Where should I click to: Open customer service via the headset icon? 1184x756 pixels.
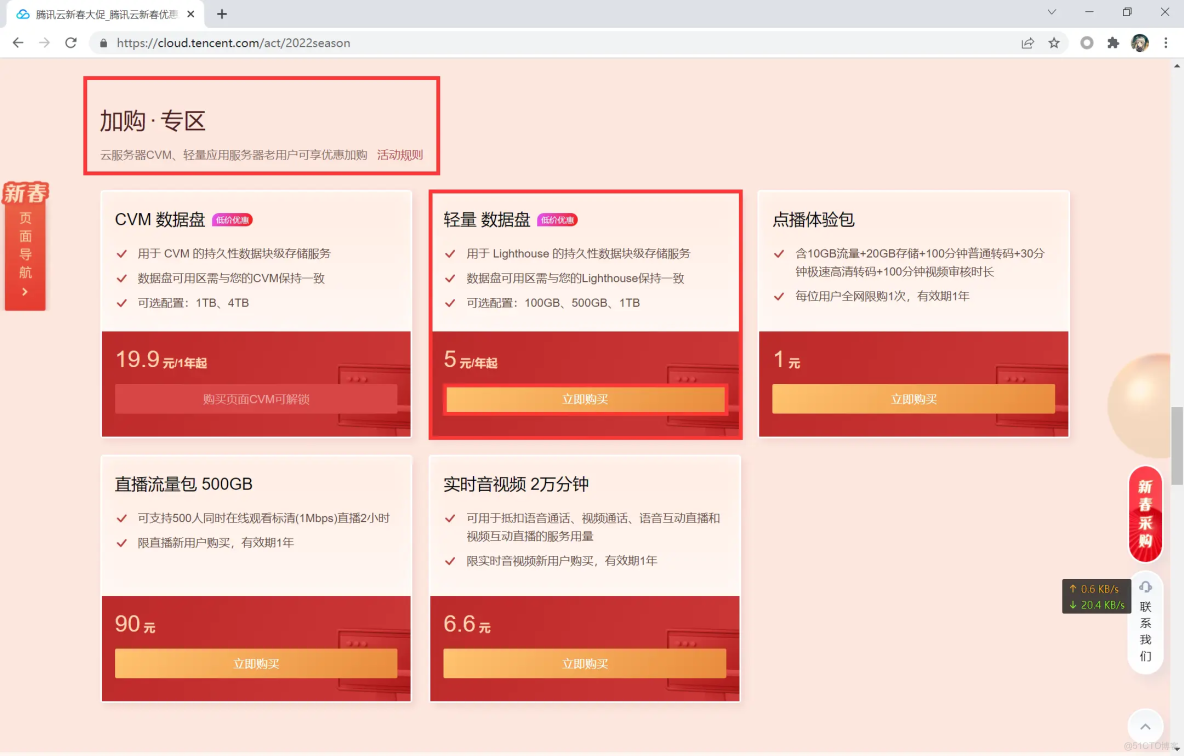click(x=1144, y=586)
